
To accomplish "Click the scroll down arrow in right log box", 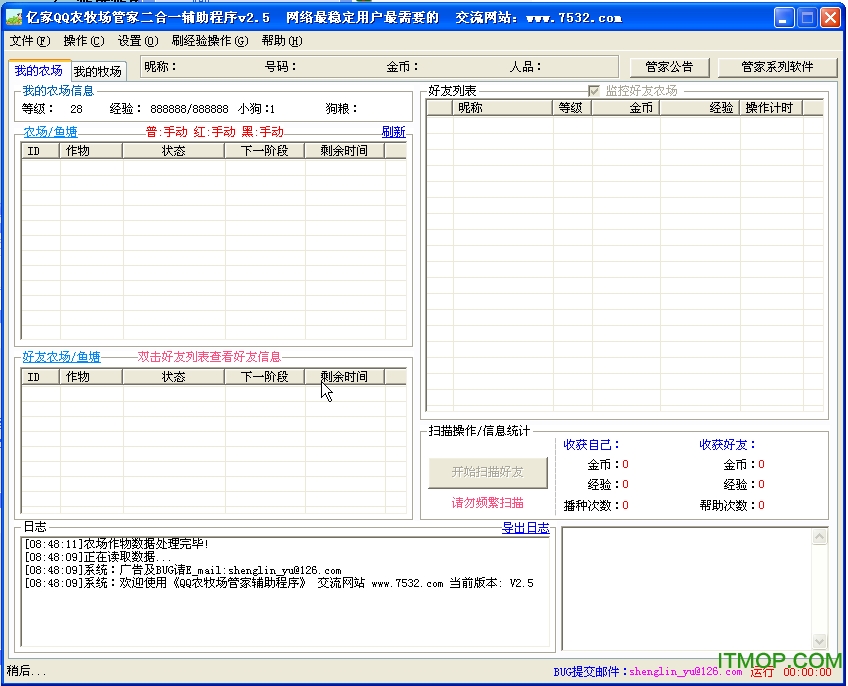I will (x=819, y=641).
